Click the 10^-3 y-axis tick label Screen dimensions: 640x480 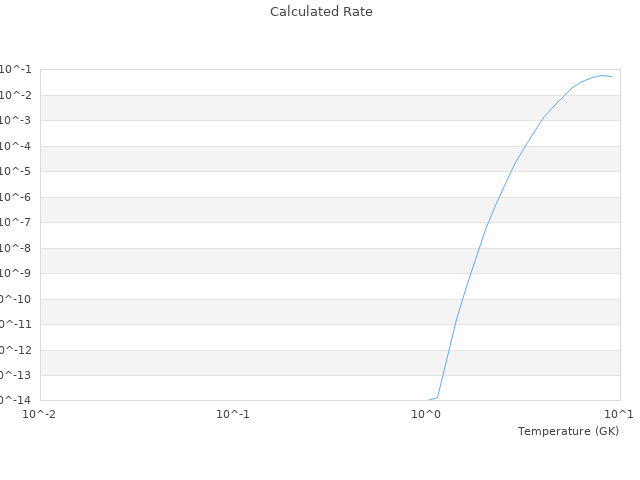click(15, 121)
